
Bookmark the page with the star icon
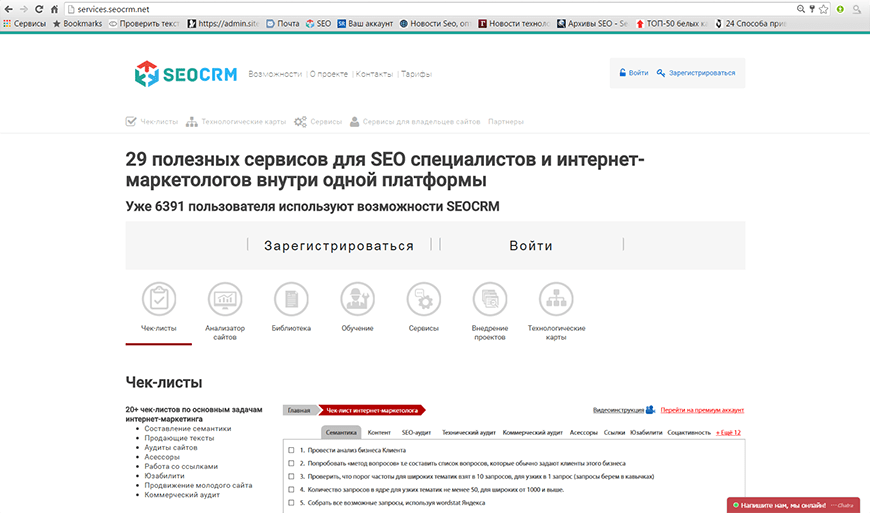(823, 9)
